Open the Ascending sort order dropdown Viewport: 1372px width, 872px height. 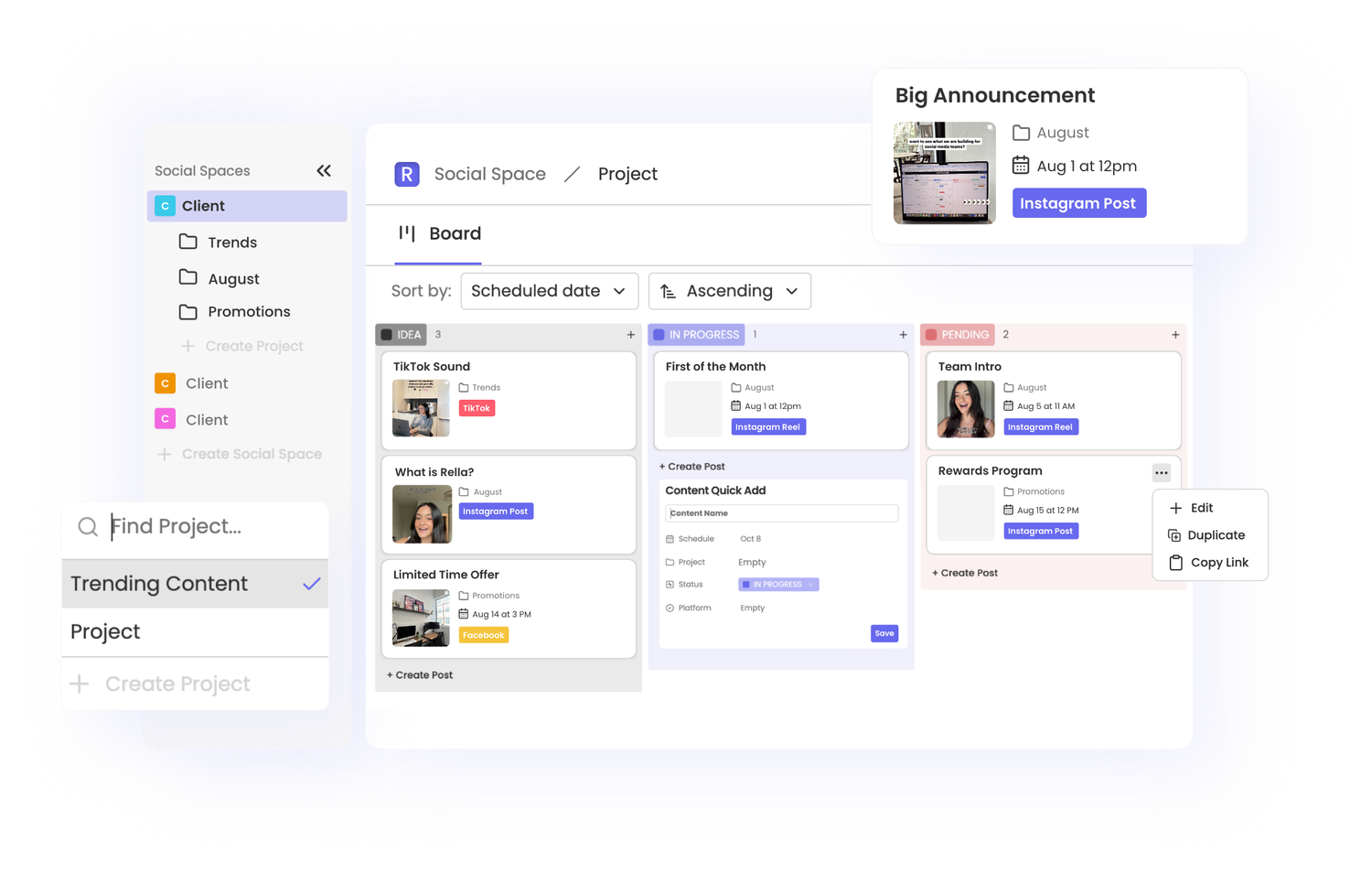(x=729, y=291)
